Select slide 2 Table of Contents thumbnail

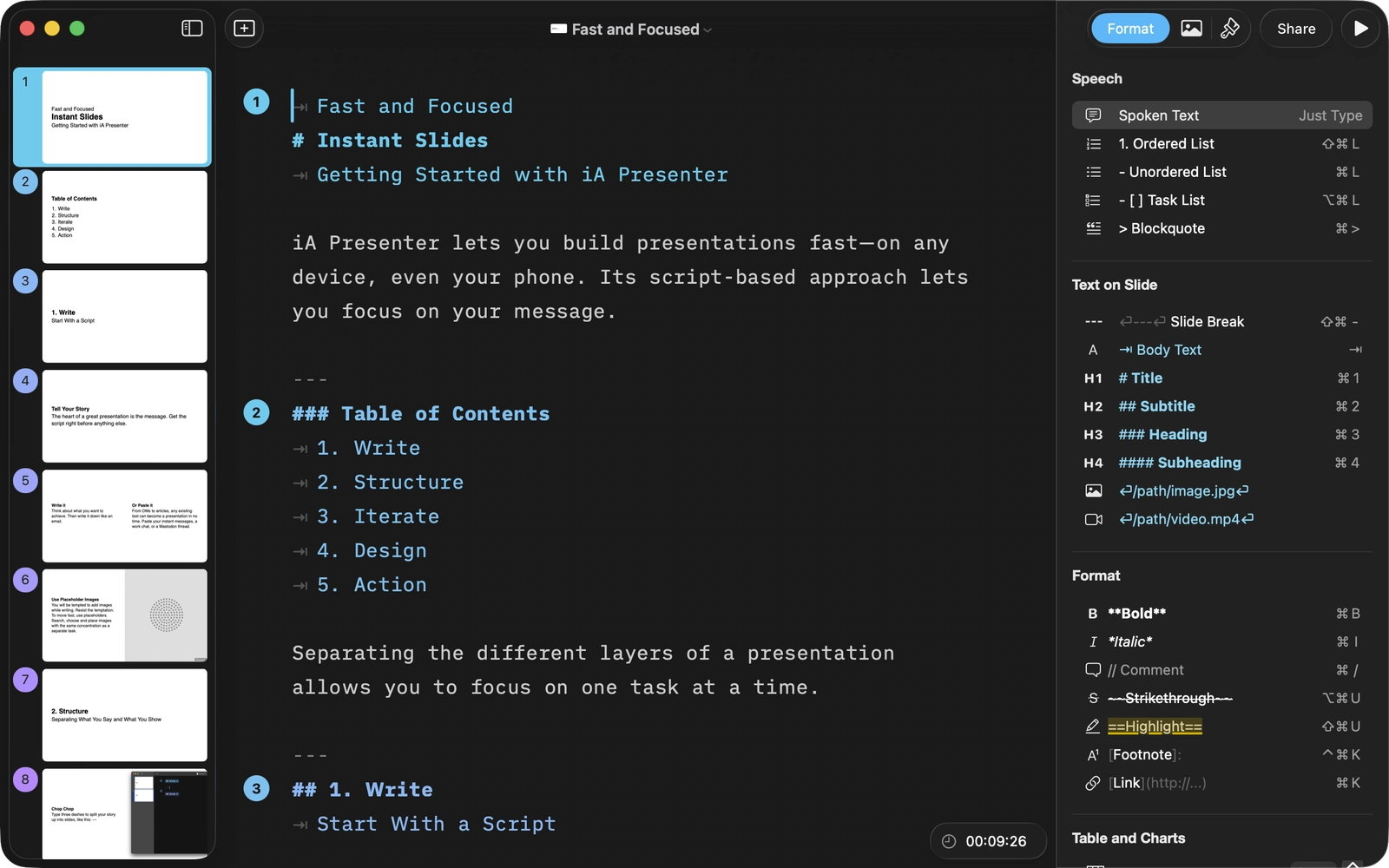[x=125, y=217]
